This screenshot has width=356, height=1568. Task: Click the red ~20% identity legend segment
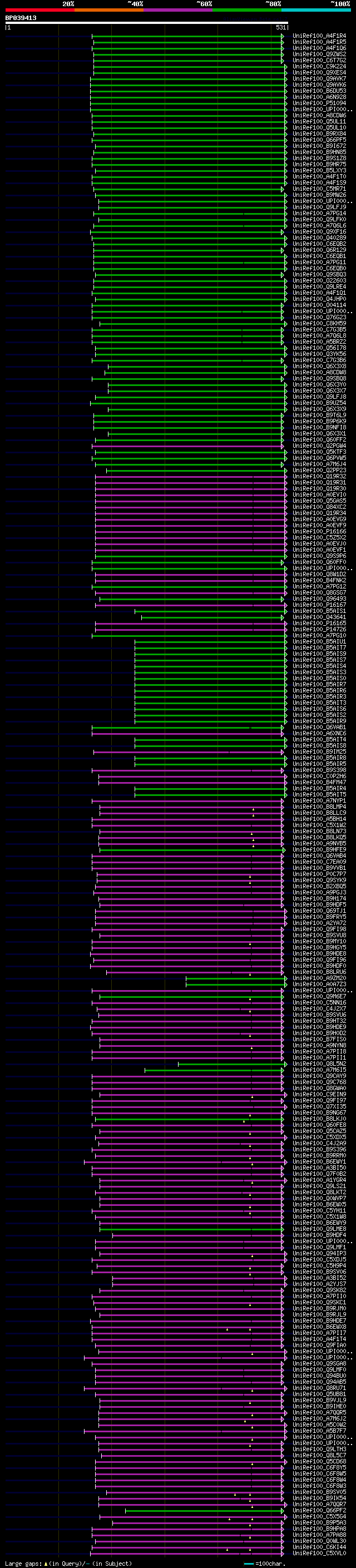(39, 10)
